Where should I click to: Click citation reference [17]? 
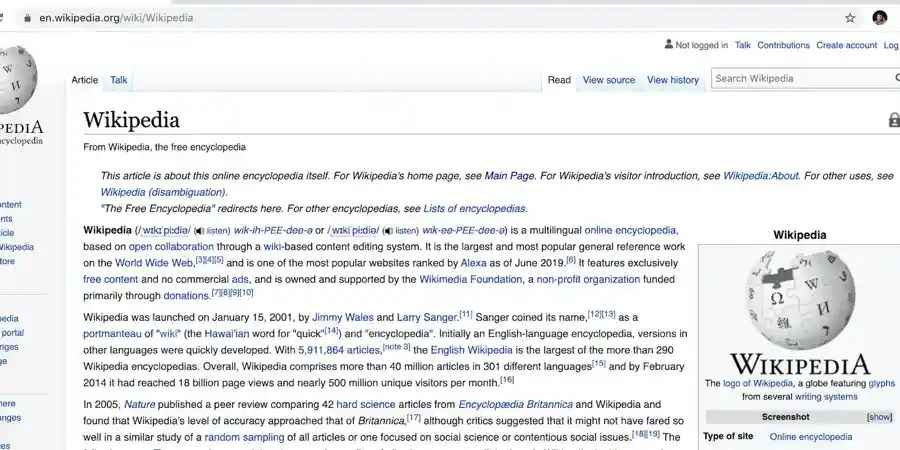point(413,417)
